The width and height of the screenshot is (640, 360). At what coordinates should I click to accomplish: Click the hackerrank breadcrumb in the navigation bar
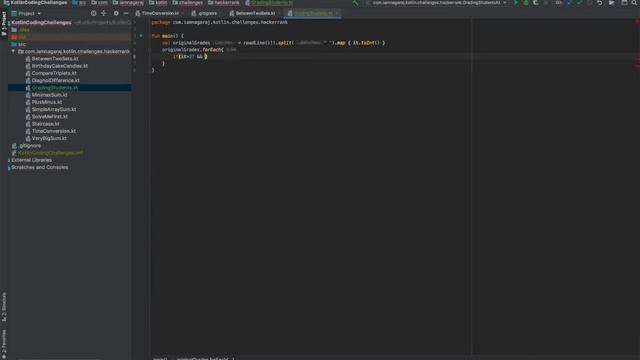click(224, 3)
